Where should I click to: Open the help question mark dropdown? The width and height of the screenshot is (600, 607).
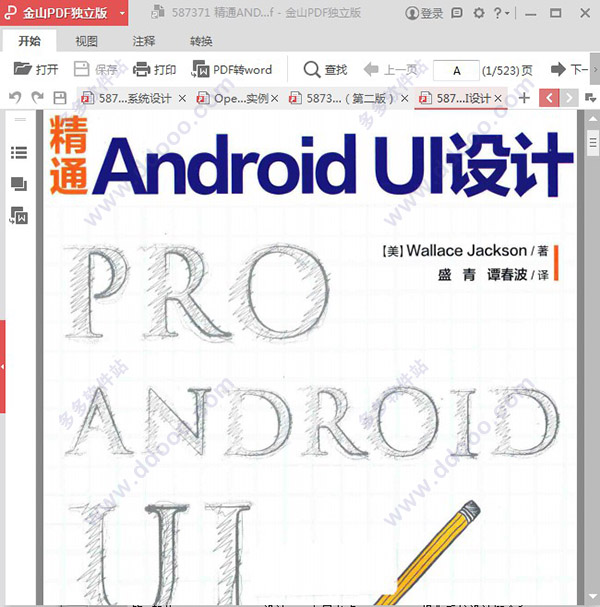(501, 13)
